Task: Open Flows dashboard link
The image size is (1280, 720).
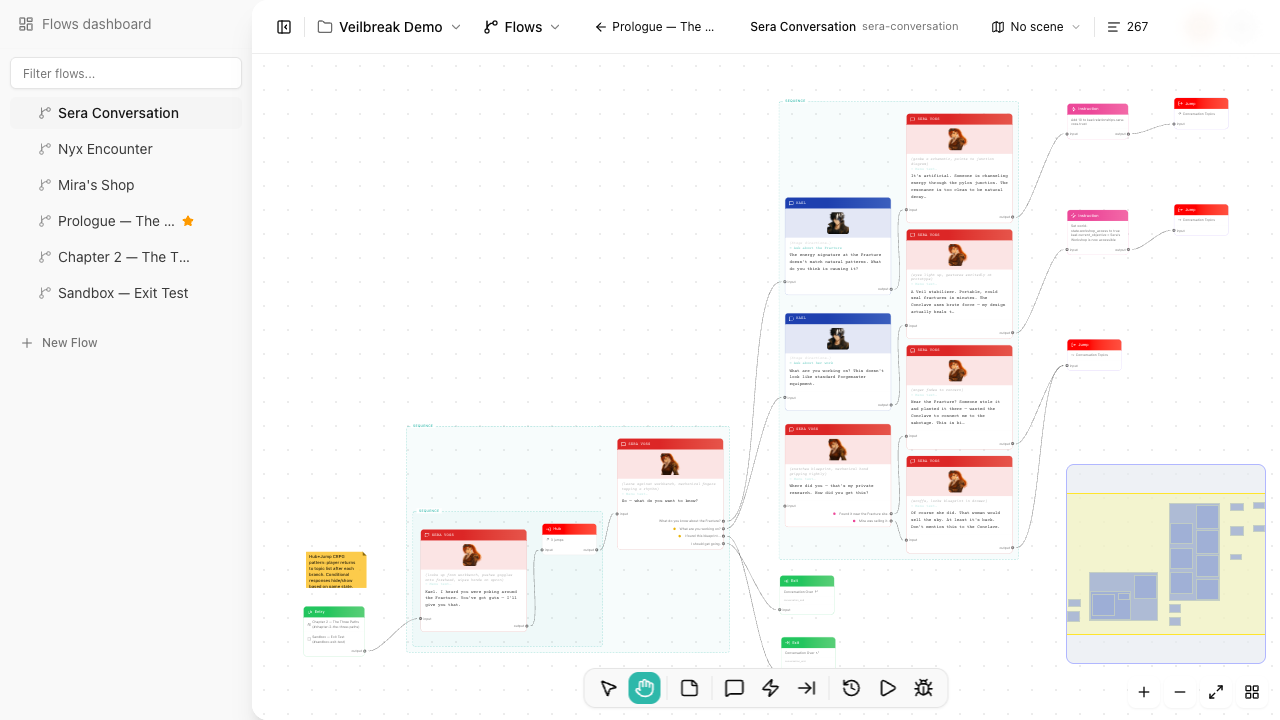Action: [85, 24]
